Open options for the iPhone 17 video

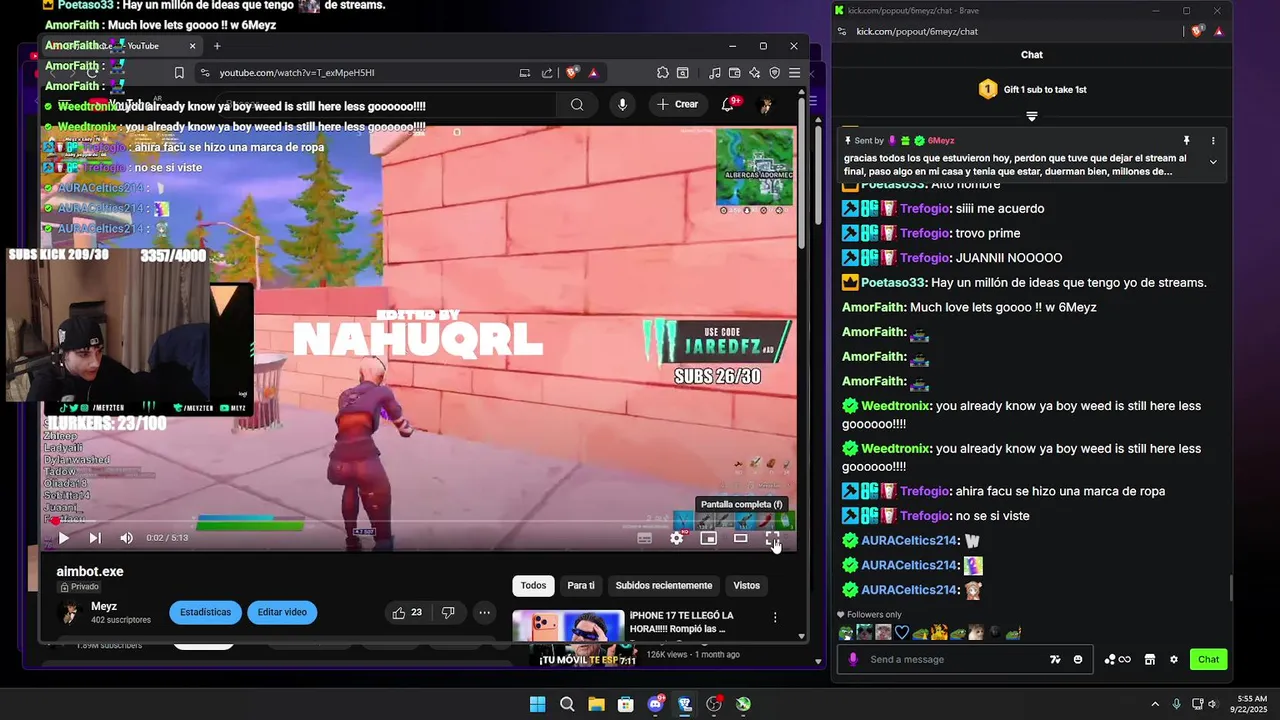[774, 617]
